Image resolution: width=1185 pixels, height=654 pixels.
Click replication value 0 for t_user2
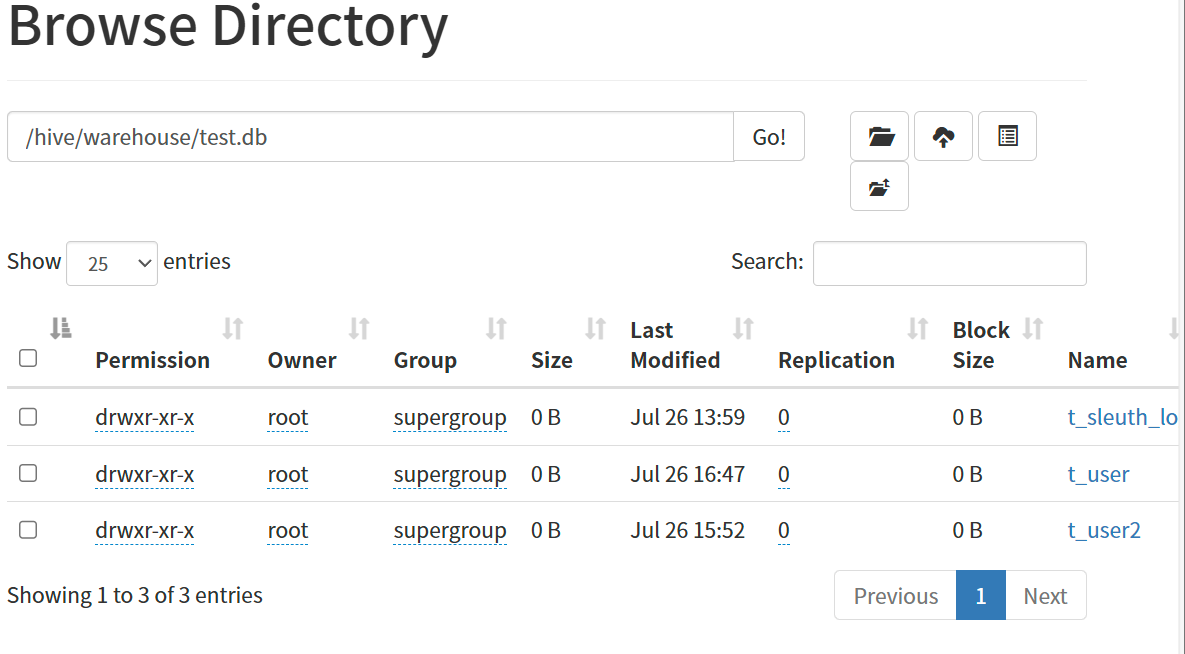click(x=784, y=531)
